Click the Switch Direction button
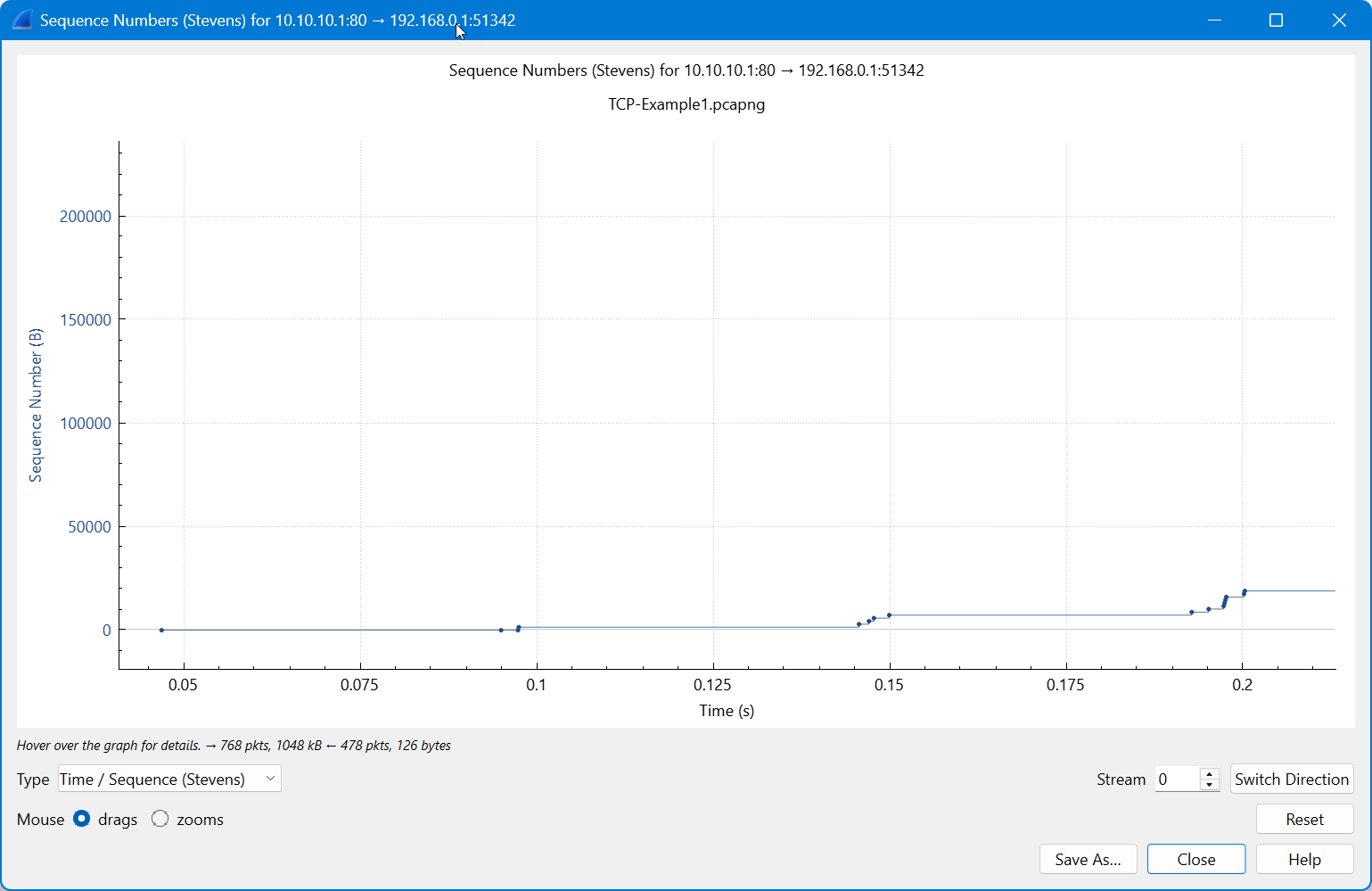The width and height of the screenshot is (1372, 891). click(1292, 779)
